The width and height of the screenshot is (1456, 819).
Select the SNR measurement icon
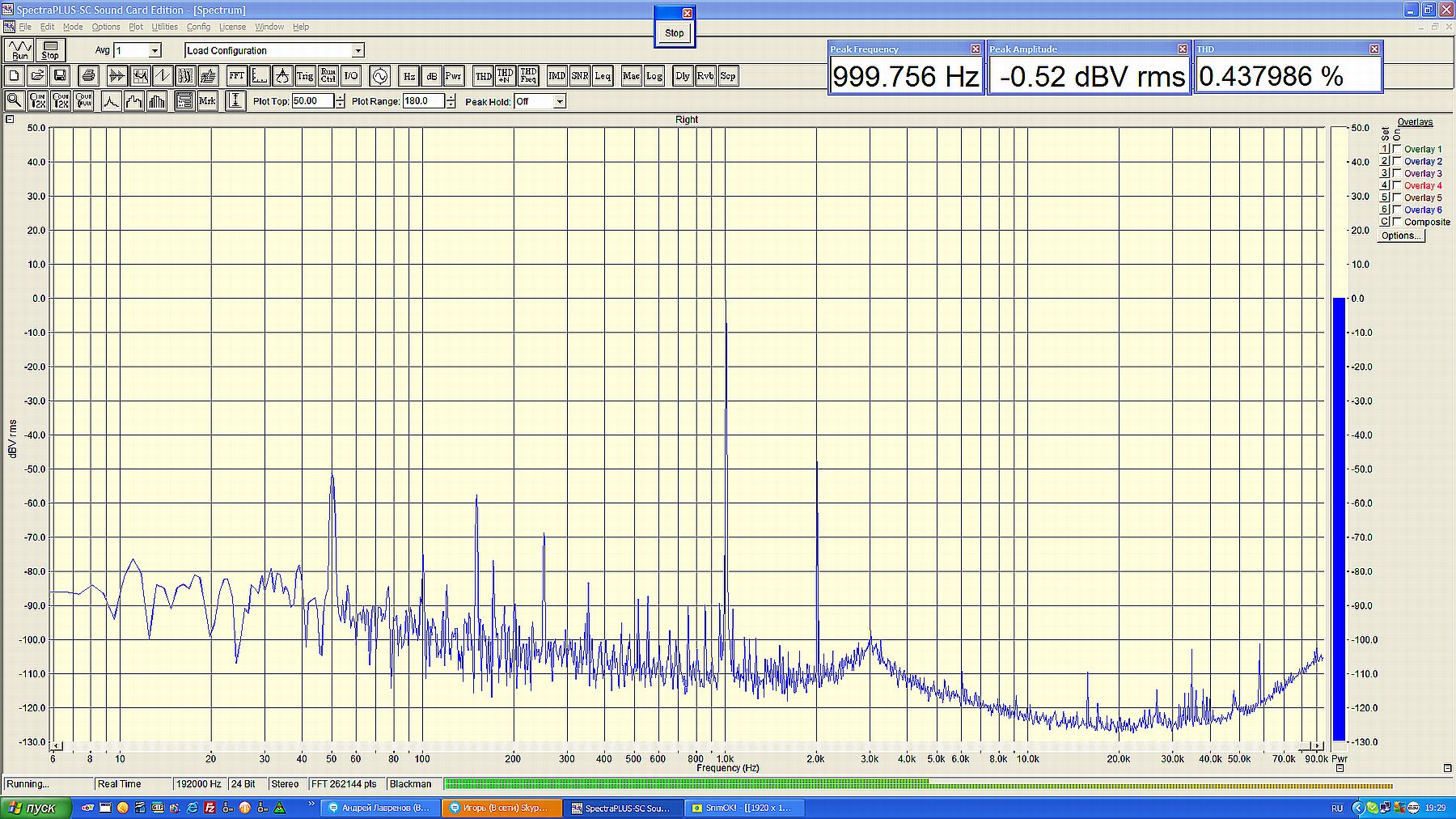580,76
